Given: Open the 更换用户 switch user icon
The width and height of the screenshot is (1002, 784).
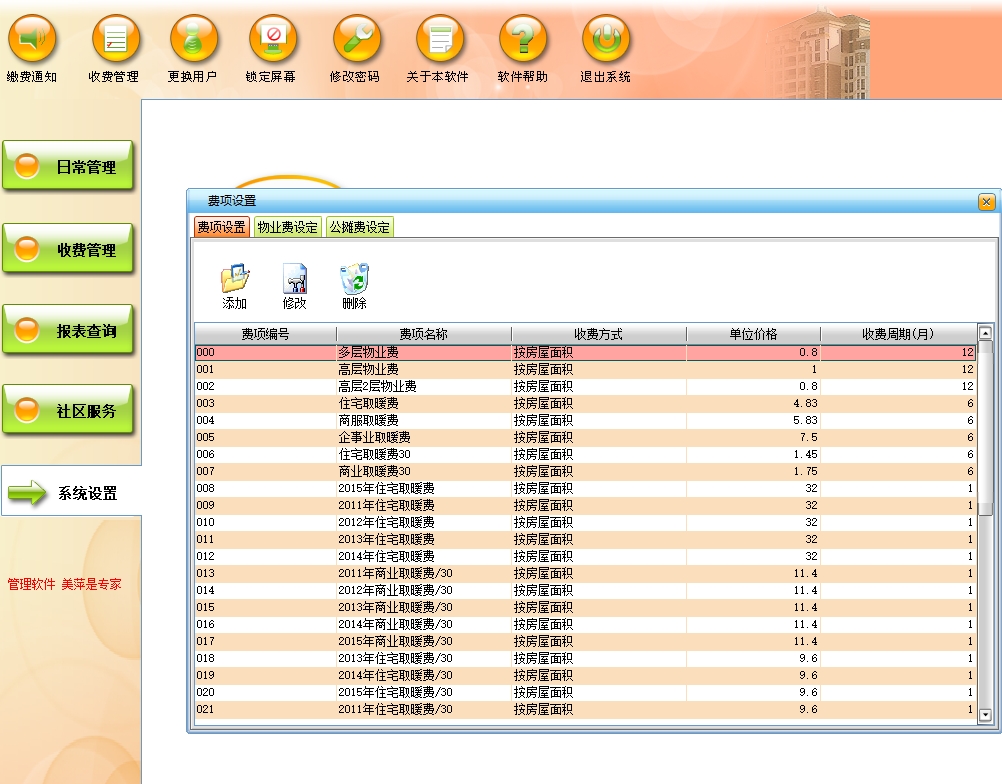Looking at the screenshot, I should [193, 40].
